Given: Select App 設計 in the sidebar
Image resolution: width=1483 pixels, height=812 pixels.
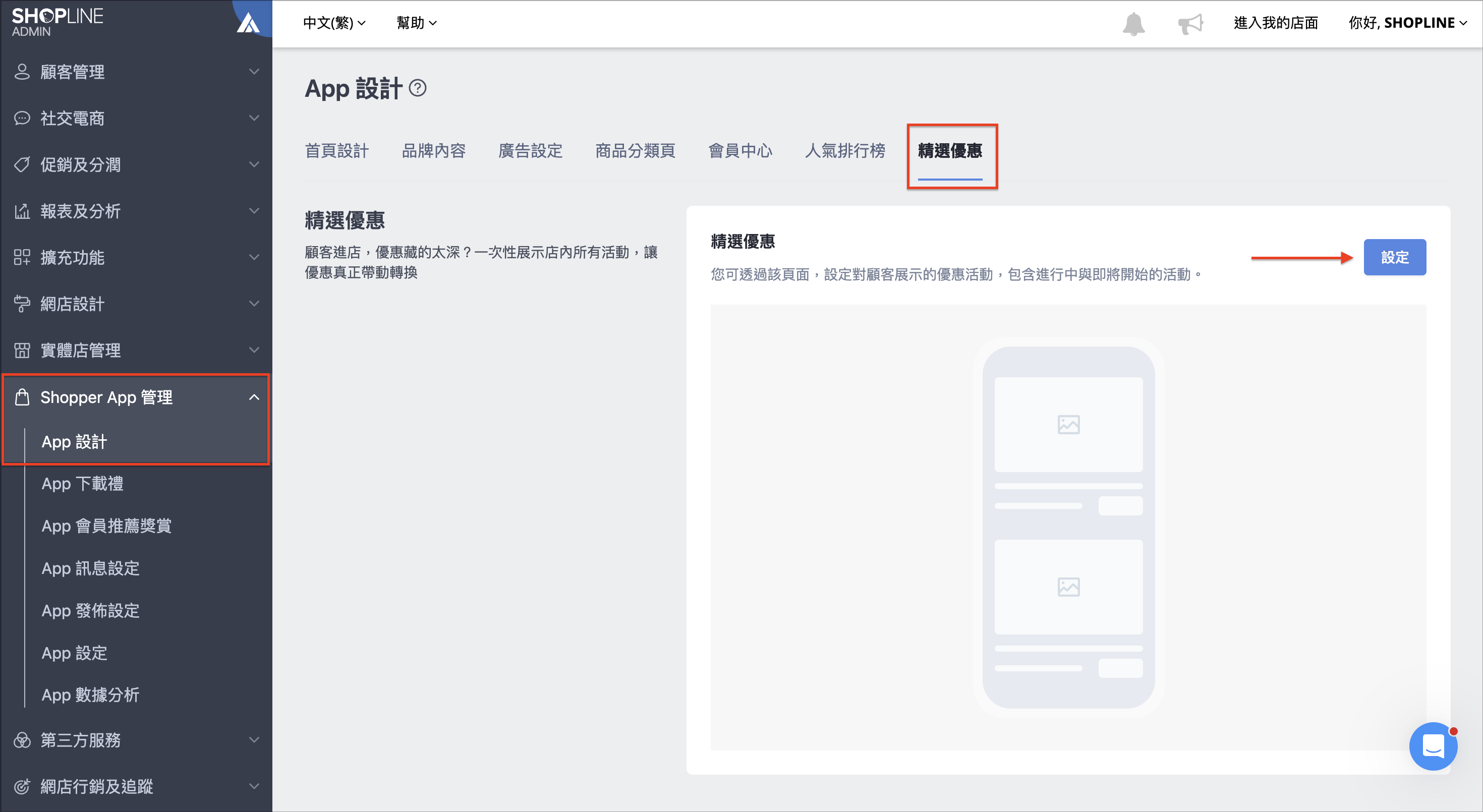Looking at the screenshot, I should click(x=74, y=442).
